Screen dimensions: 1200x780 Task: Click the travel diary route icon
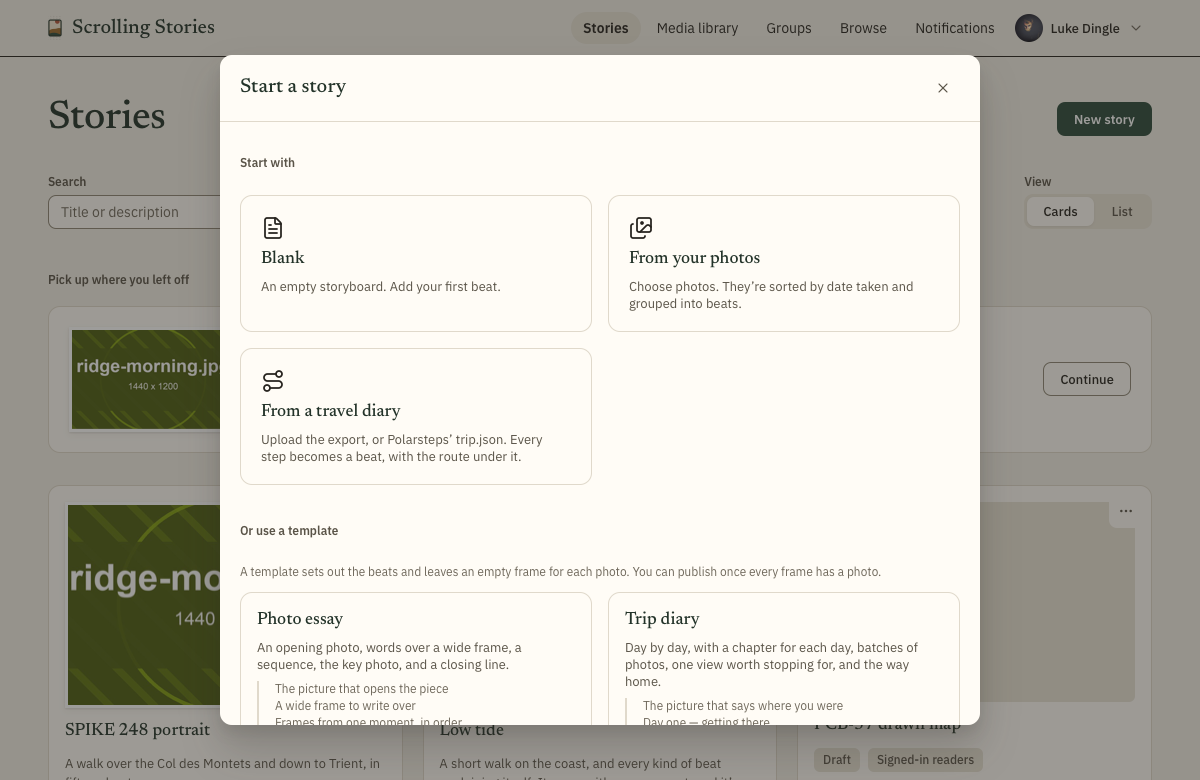[273, 381]
